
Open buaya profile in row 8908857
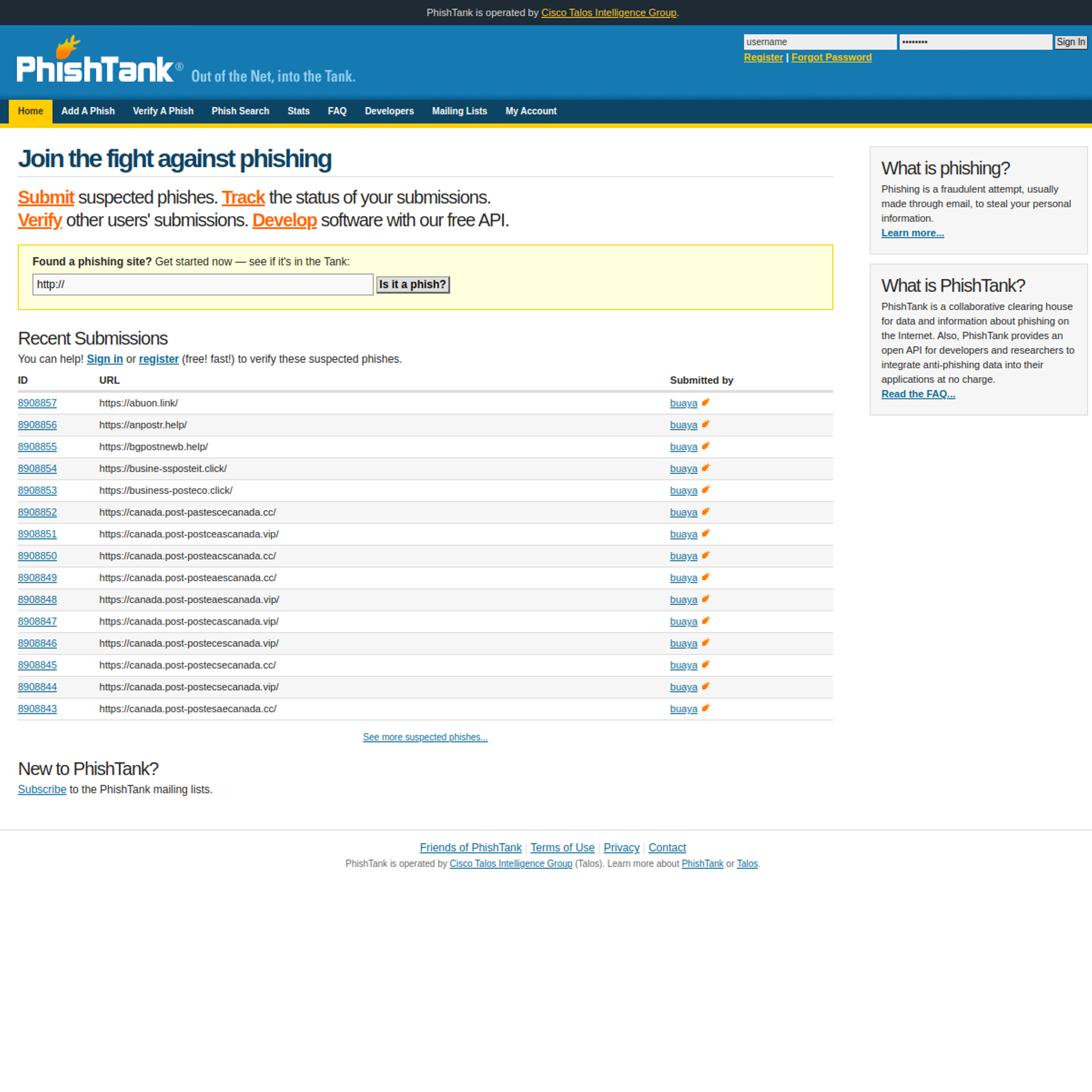coord(684,403)
